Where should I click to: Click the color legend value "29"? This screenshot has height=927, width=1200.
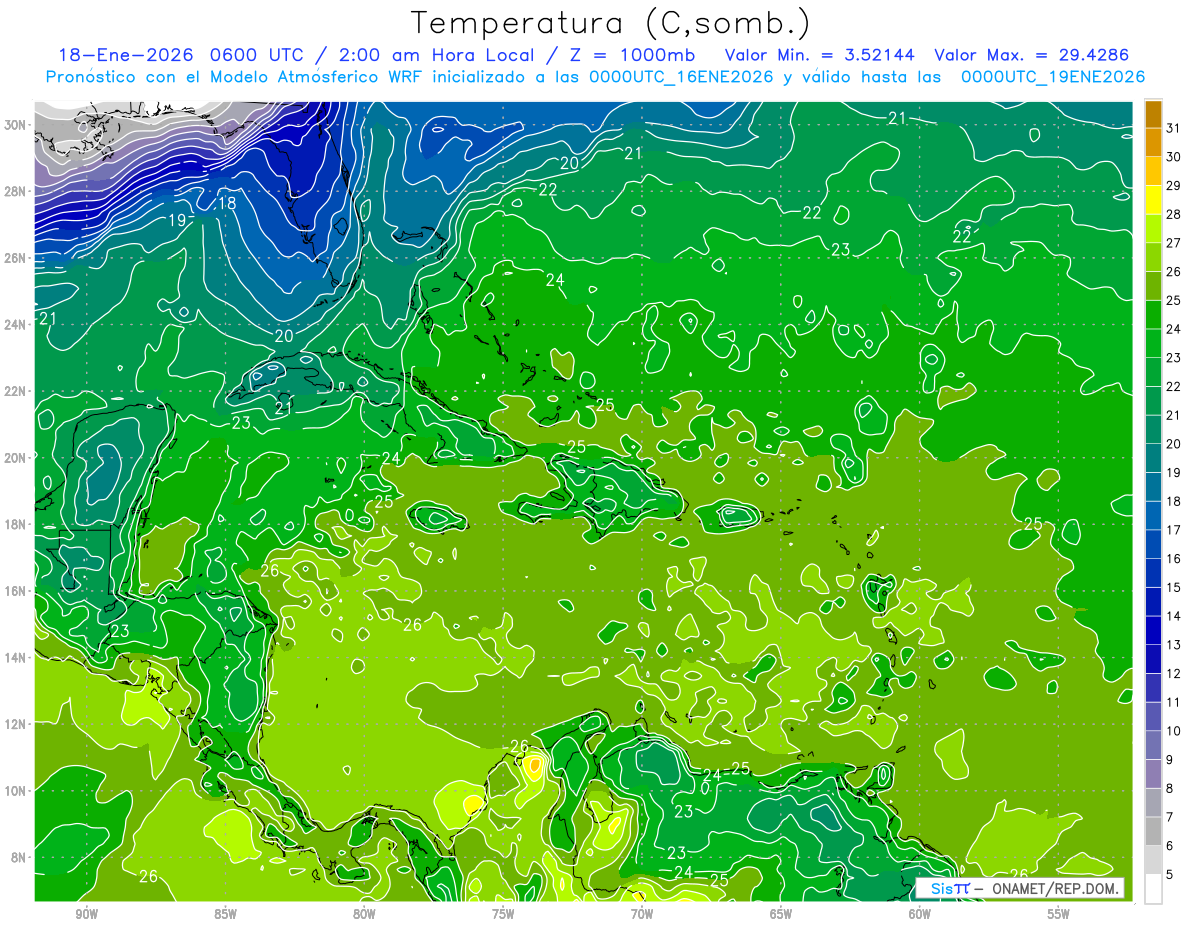click(1174, 185)
